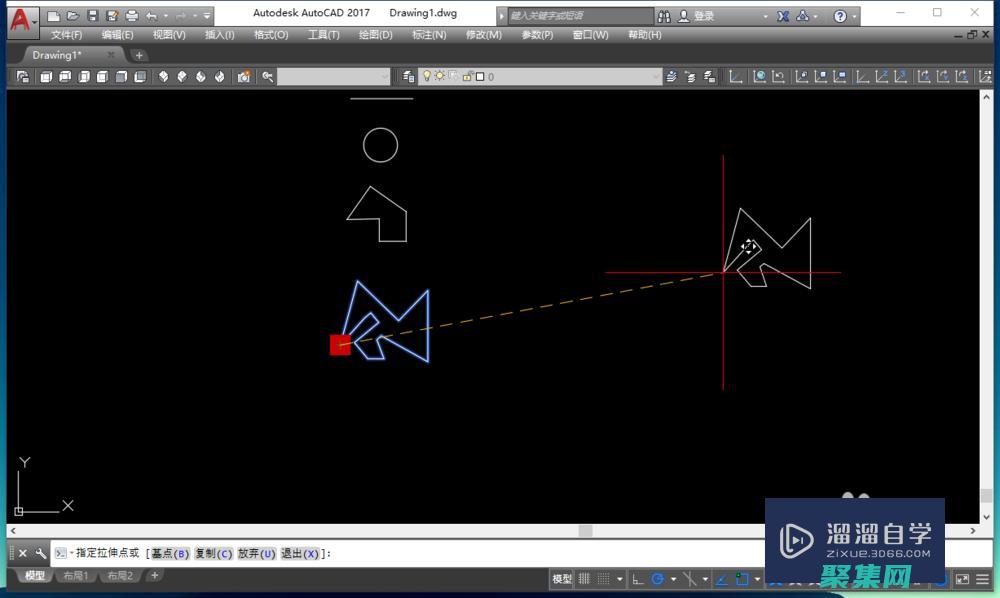The height and width of the screenshot is (598, 1000).
Task: Click the Save icon in quick access toolbar
Action: tap(93, 16)
